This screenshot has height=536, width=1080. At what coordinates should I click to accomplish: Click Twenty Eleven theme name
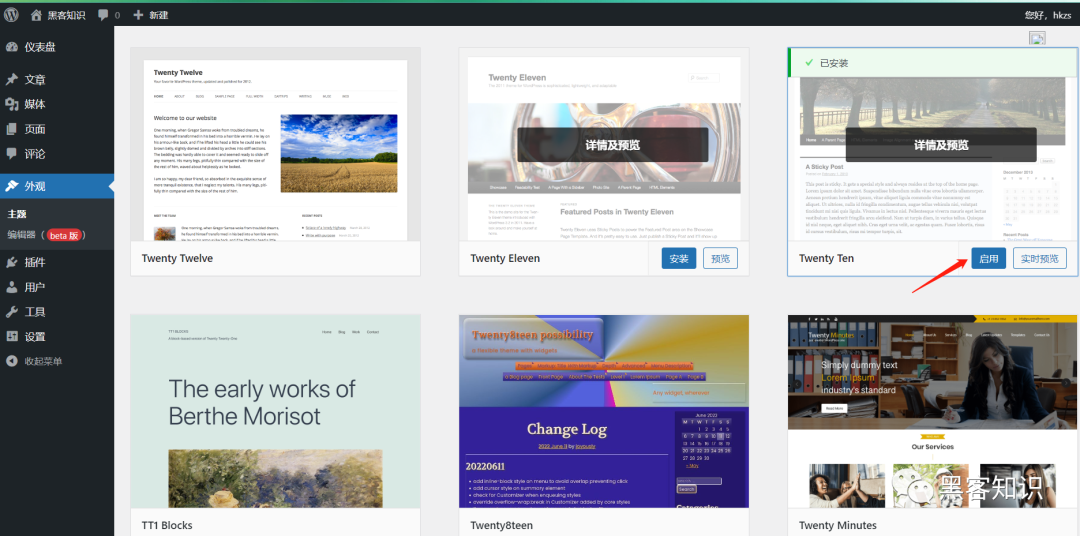[505, 258]
